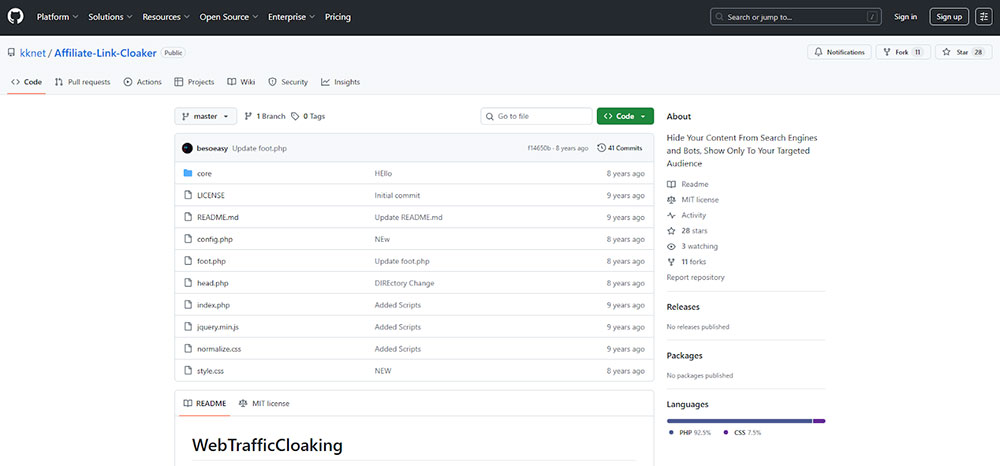Viewport: 1000px width, 466px height.
Task: Click the history clock icon by 41 Commits
Action: point(601,148)
